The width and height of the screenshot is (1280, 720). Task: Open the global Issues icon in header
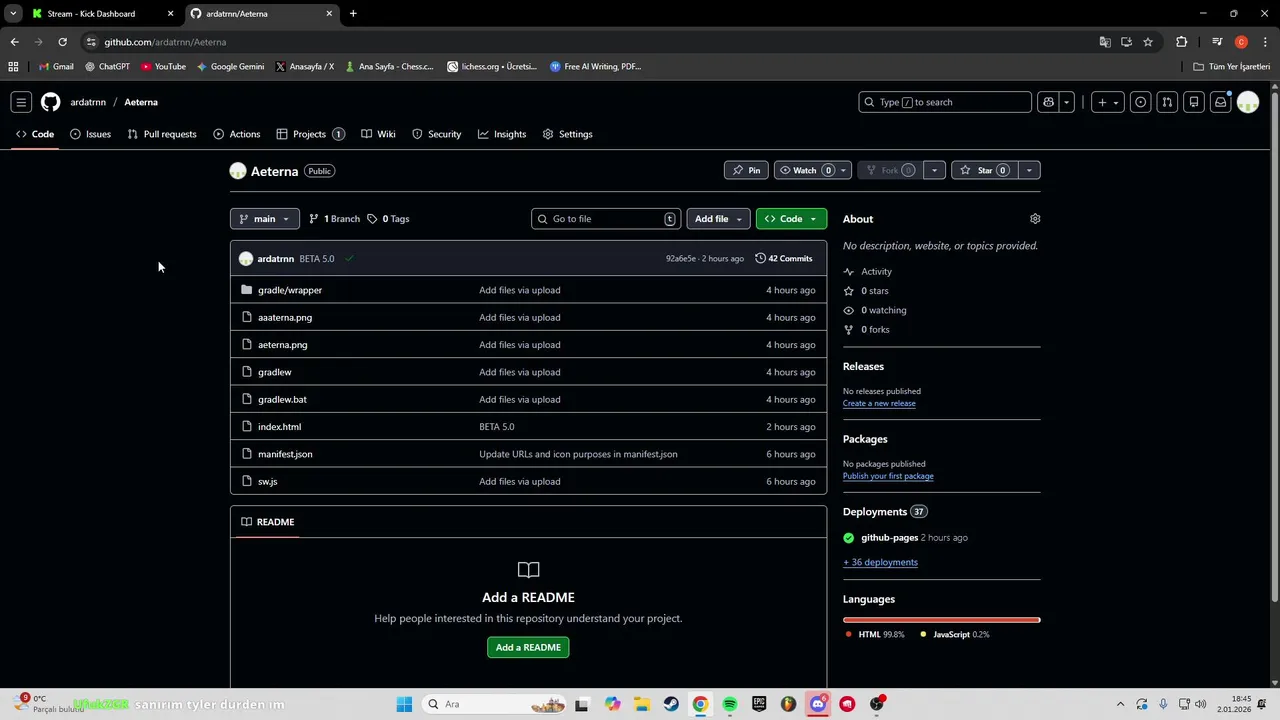1140,102
